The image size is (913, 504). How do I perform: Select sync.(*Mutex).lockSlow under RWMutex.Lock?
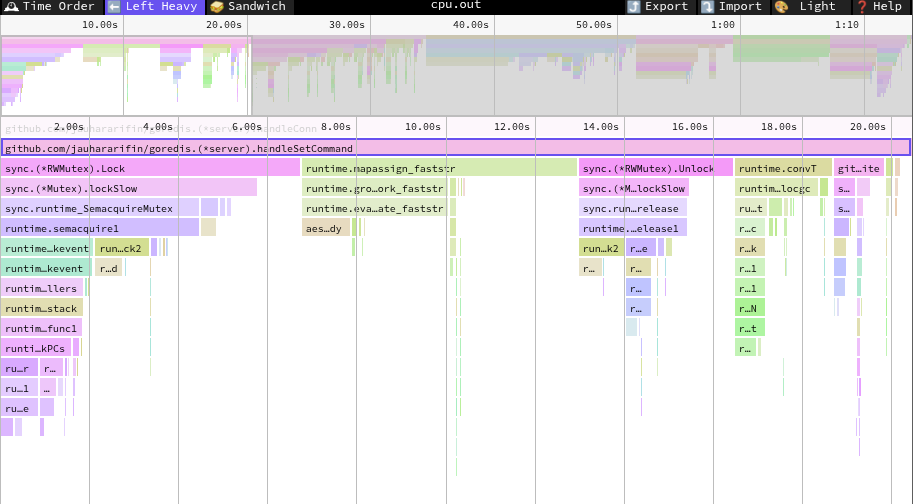[128, 188]
